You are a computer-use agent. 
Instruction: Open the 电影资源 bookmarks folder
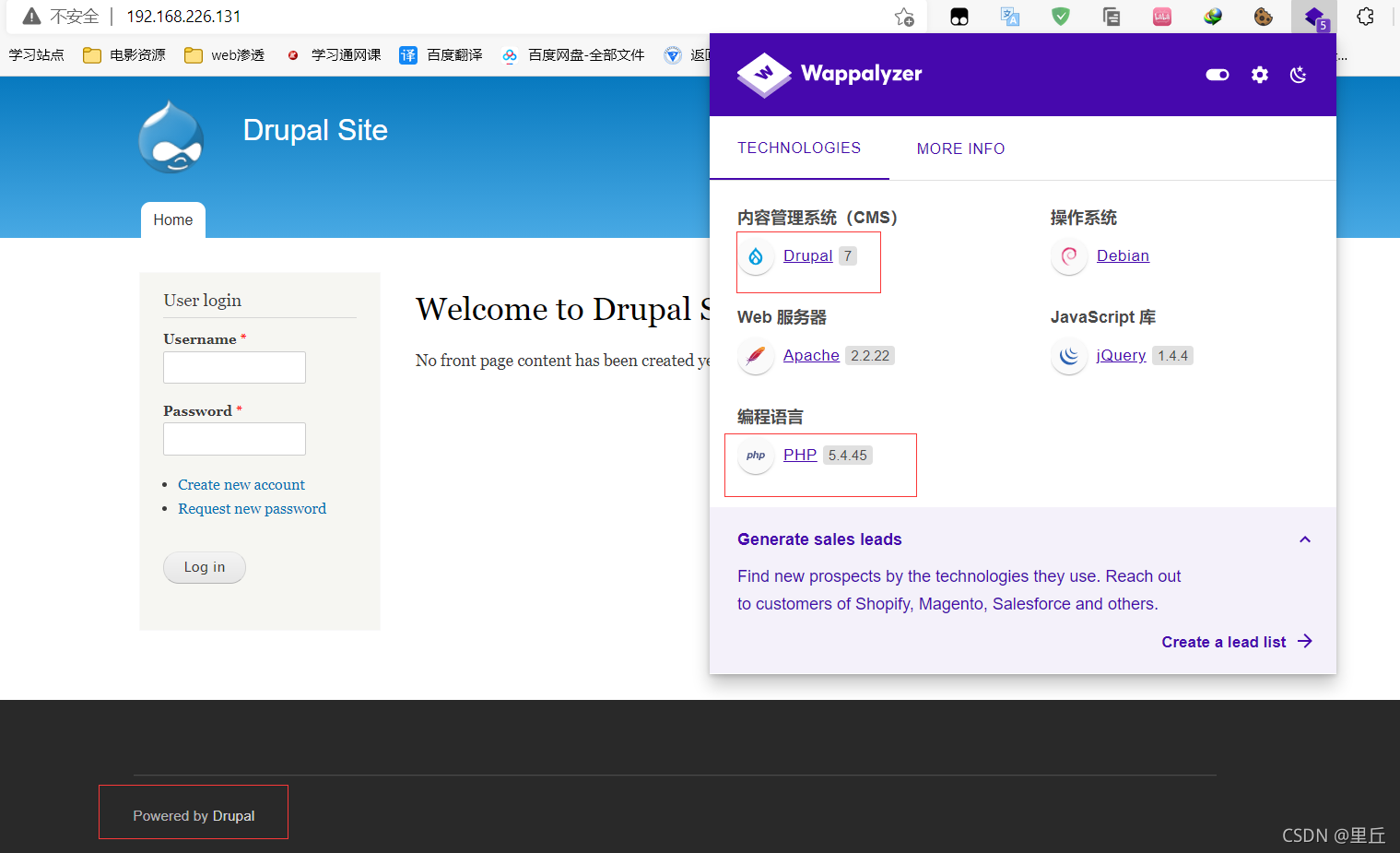click(x=124, y=55)
